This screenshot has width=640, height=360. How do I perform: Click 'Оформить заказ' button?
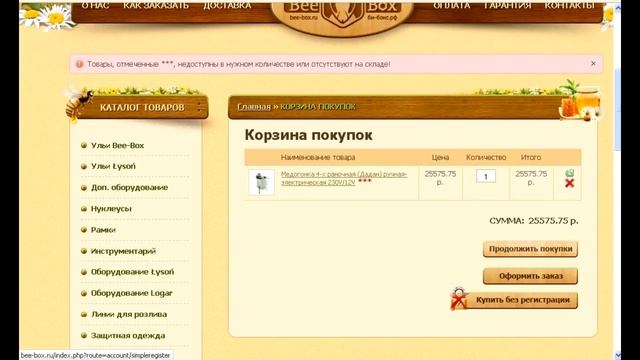(x=530, y=276)
